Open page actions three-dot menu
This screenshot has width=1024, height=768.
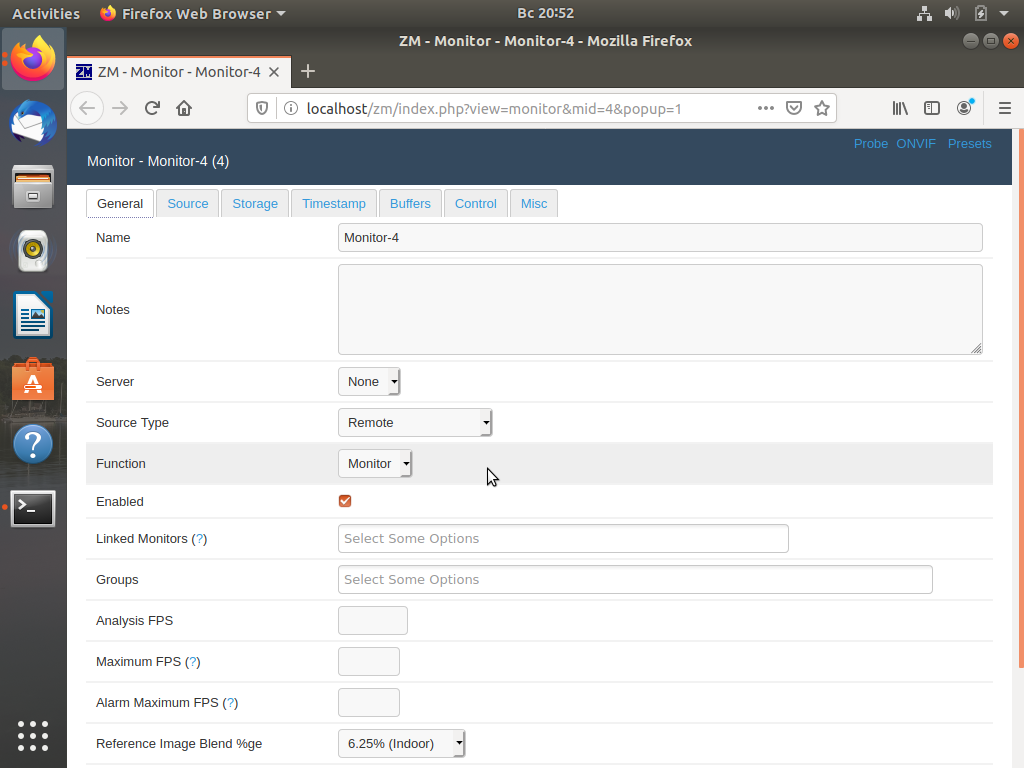pos(765,108)
